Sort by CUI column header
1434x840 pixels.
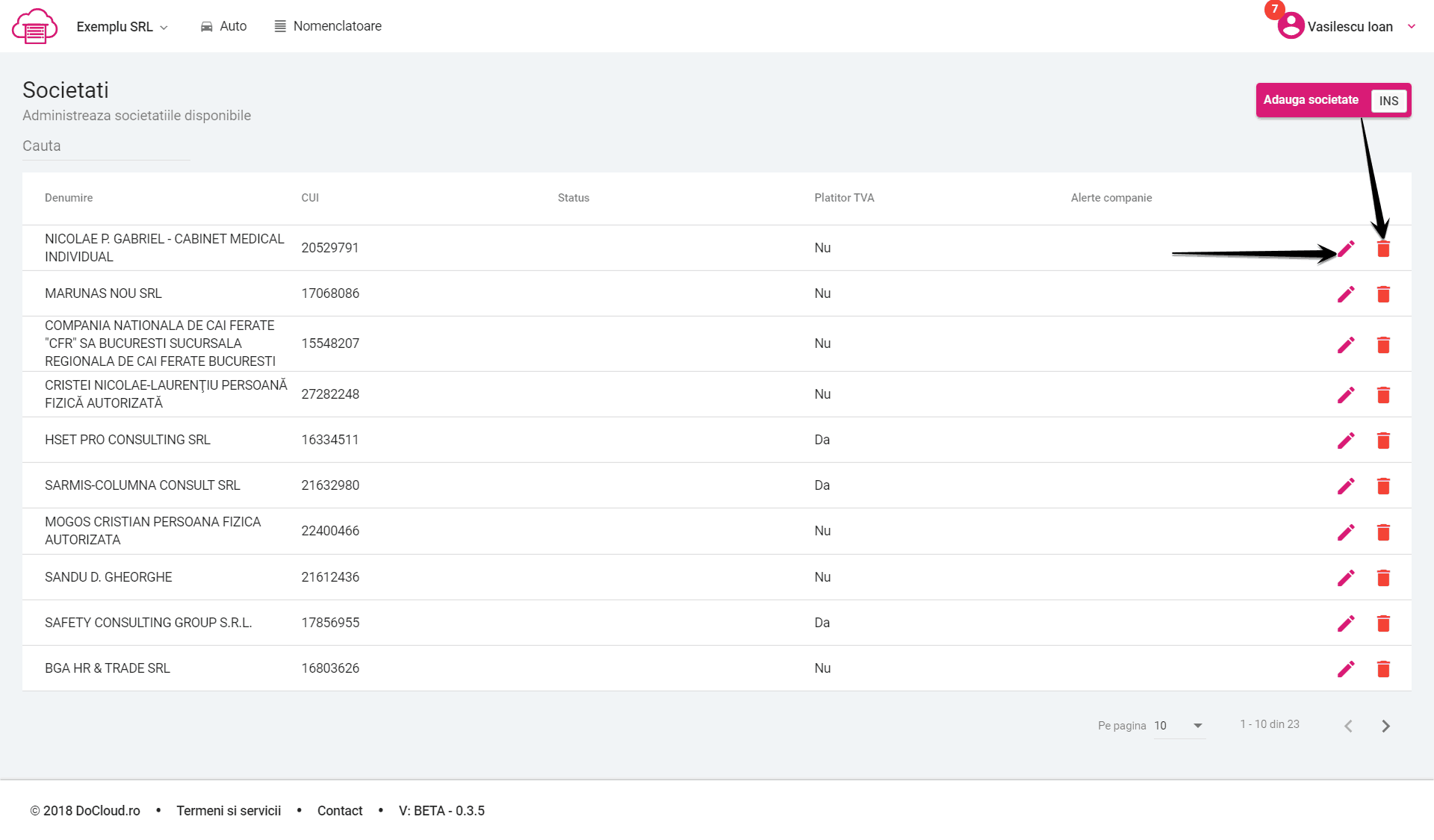pos(310,198)
